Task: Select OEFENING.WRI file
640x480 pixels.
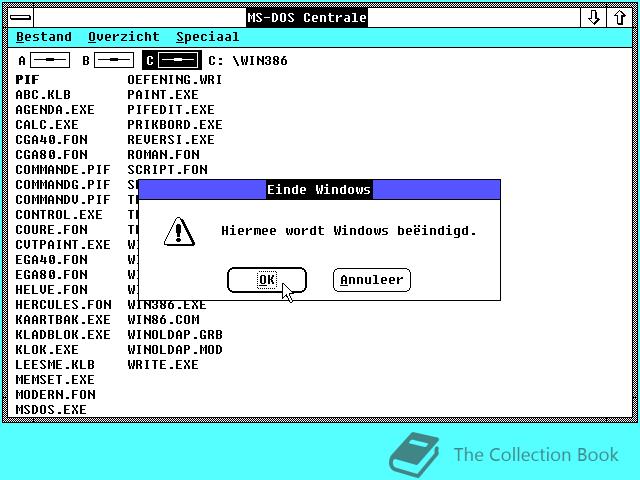Action: pos(175,80)
